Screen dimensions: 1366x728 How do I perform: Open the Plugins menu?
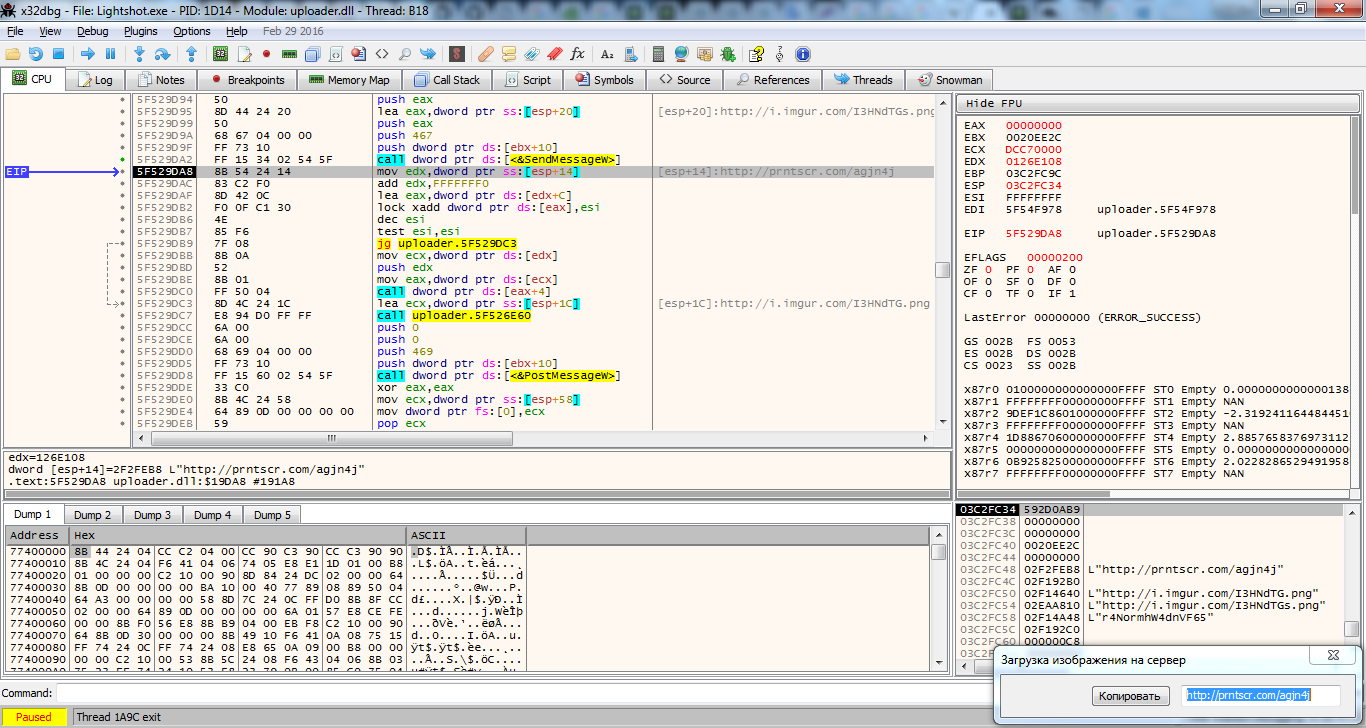(141, 31)
